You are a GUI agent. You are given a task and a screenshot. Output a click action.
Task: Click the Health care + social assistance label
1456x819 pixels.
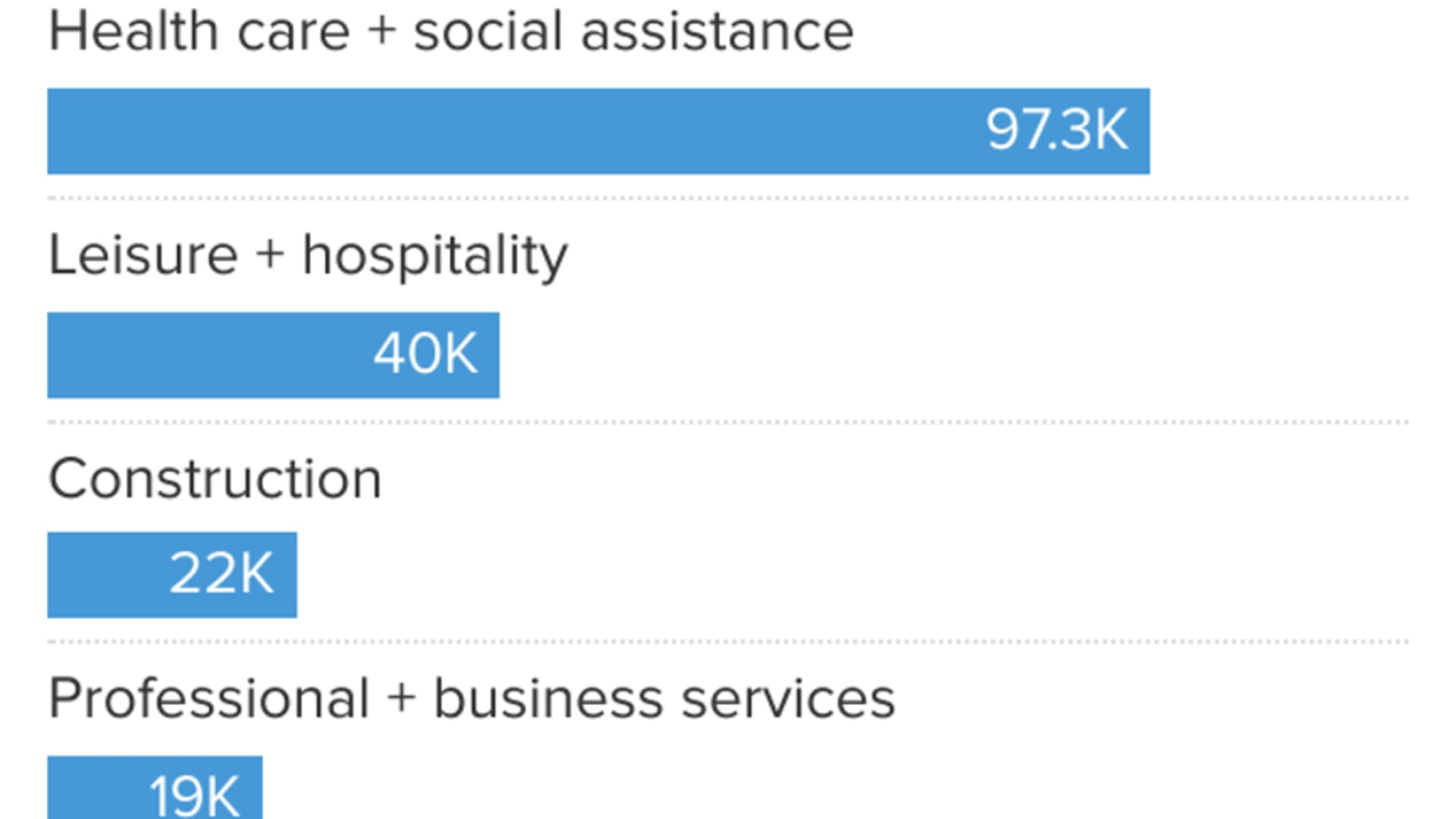(450, 32)
